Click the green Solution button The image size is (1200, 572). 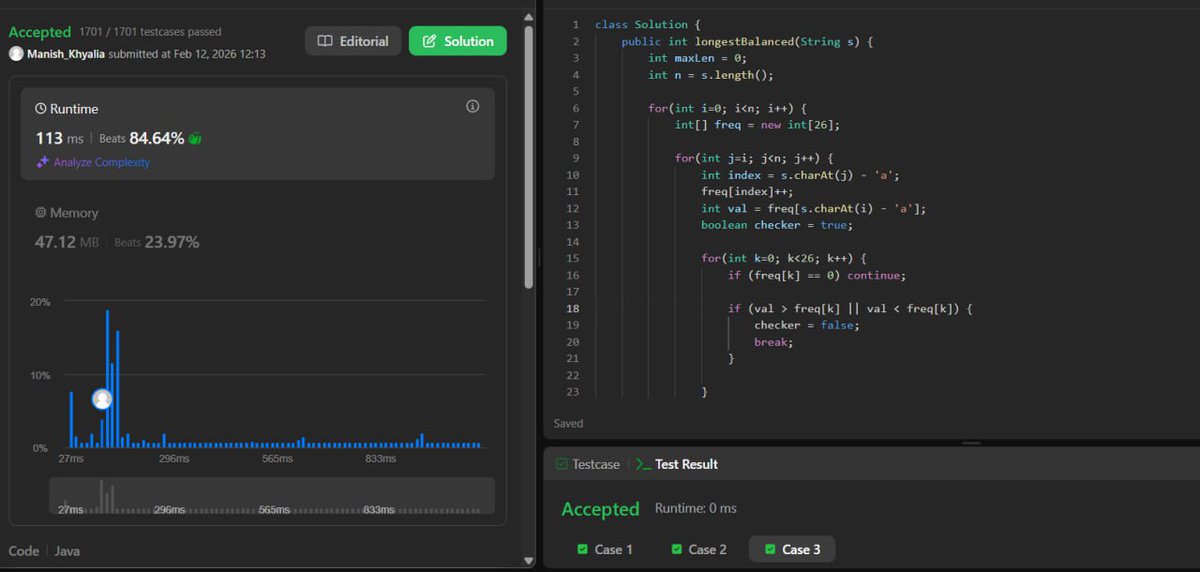(x=458, y=41)
